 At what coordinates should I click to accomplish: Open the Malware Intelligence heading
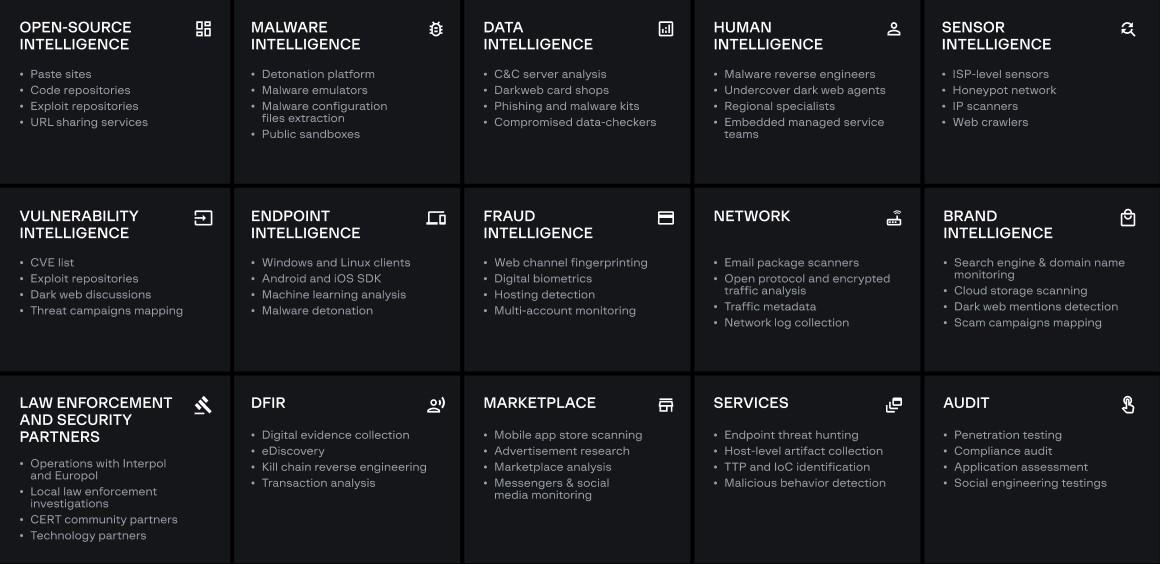tap(305, 36)
